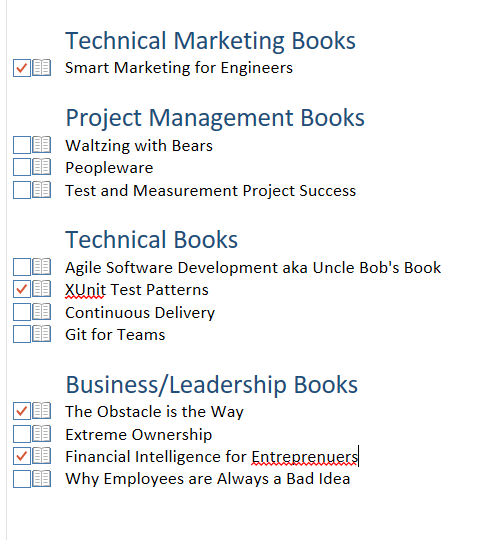
Task: Tick the Test and Measurement Project Success checkbox
Action: (x=22, y=190)
